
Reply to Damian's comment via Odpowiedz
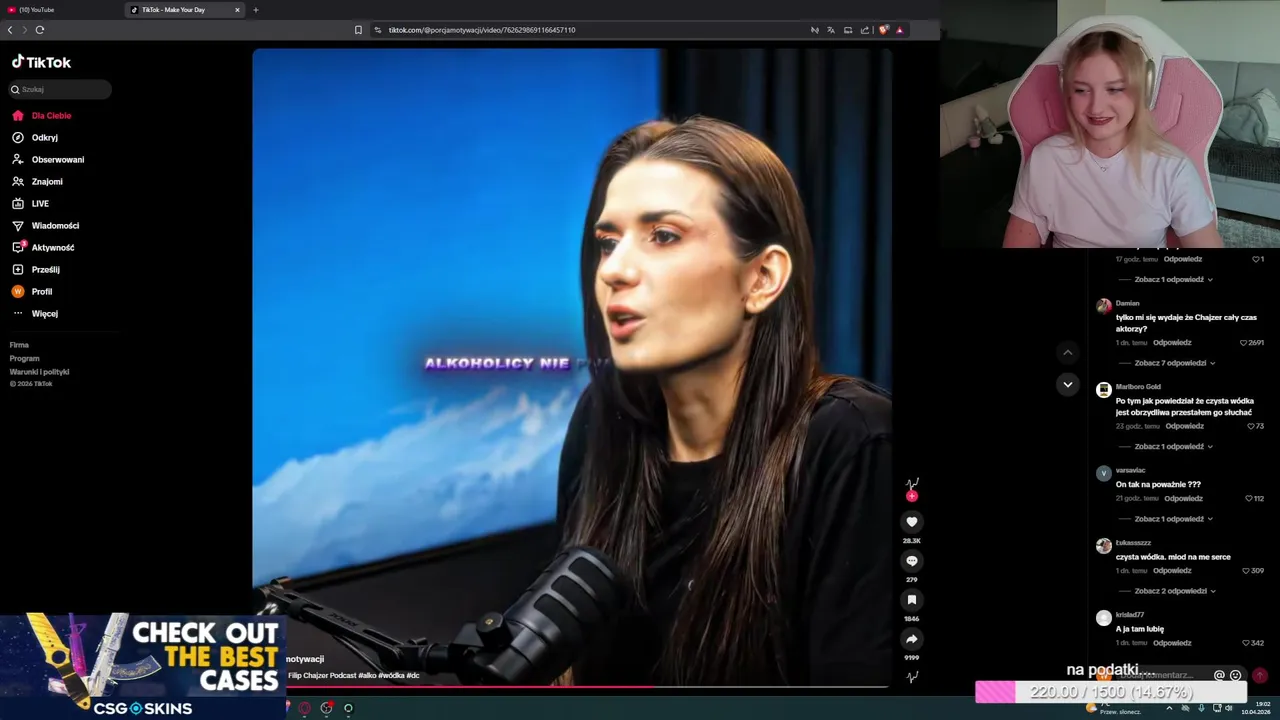[1172, 343]
